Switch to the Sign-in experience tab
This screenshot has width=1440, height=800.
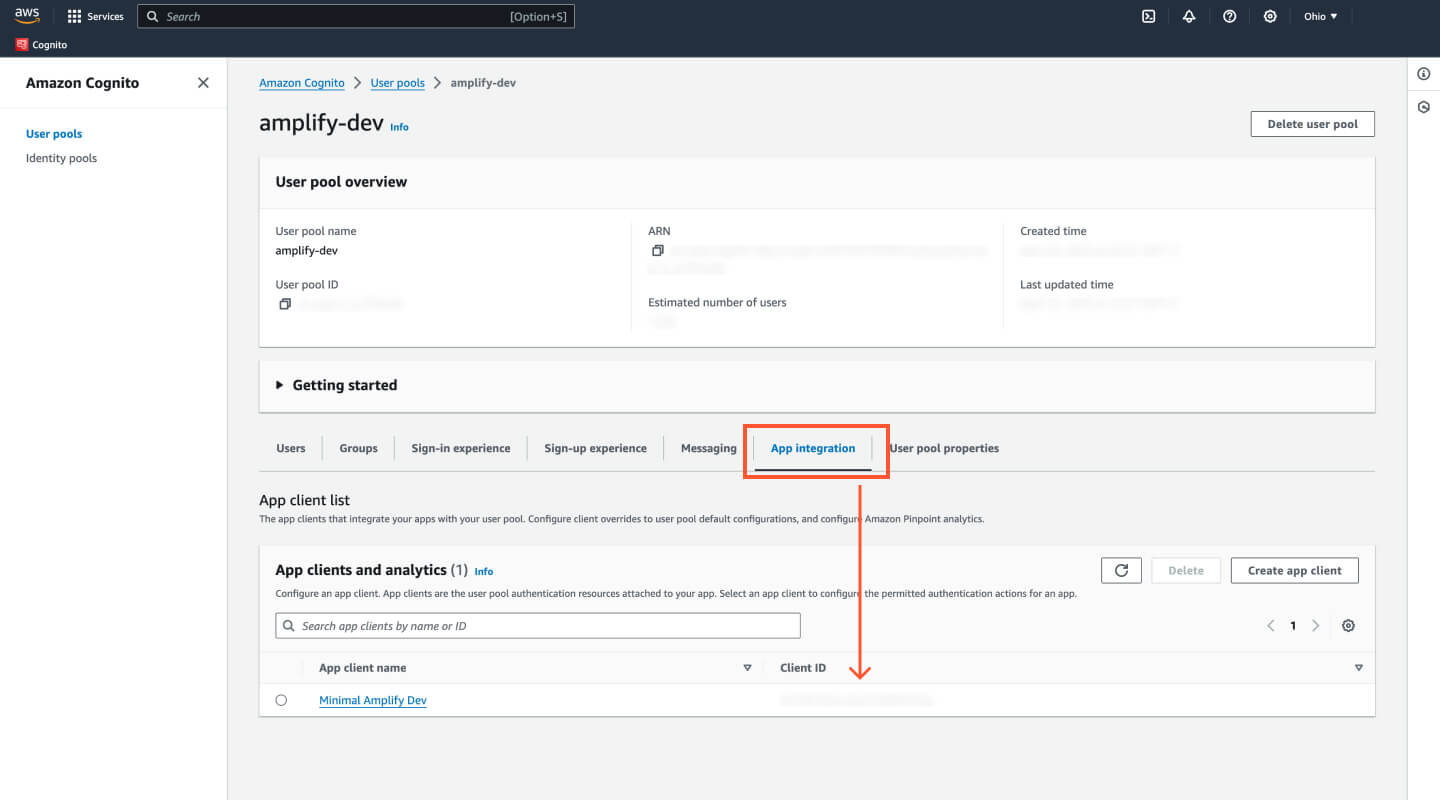point(461,448)
